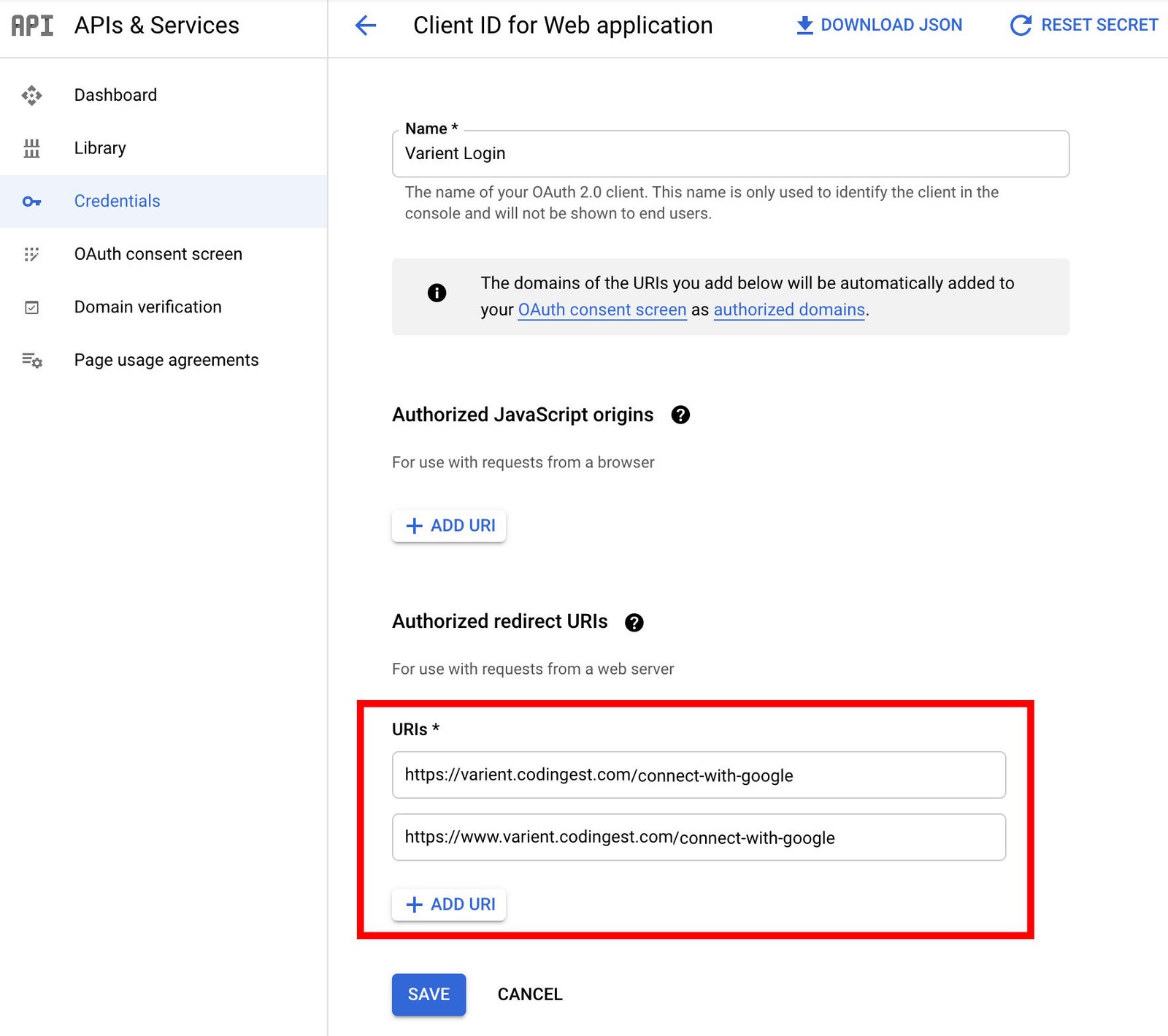
Task: Save the OAuth client settings
Action: pos(429,994)
